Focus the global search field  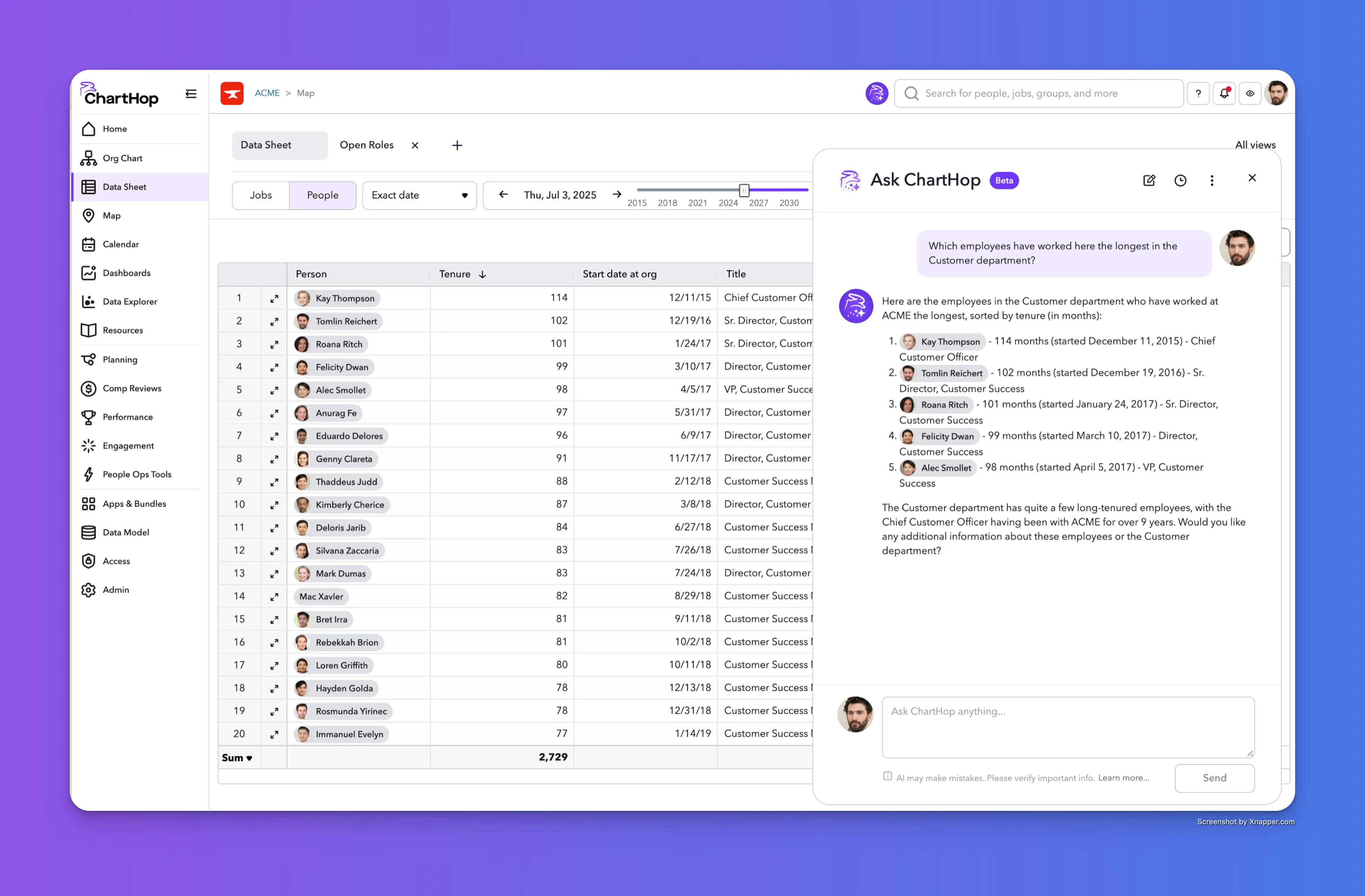click(1039, 93)
